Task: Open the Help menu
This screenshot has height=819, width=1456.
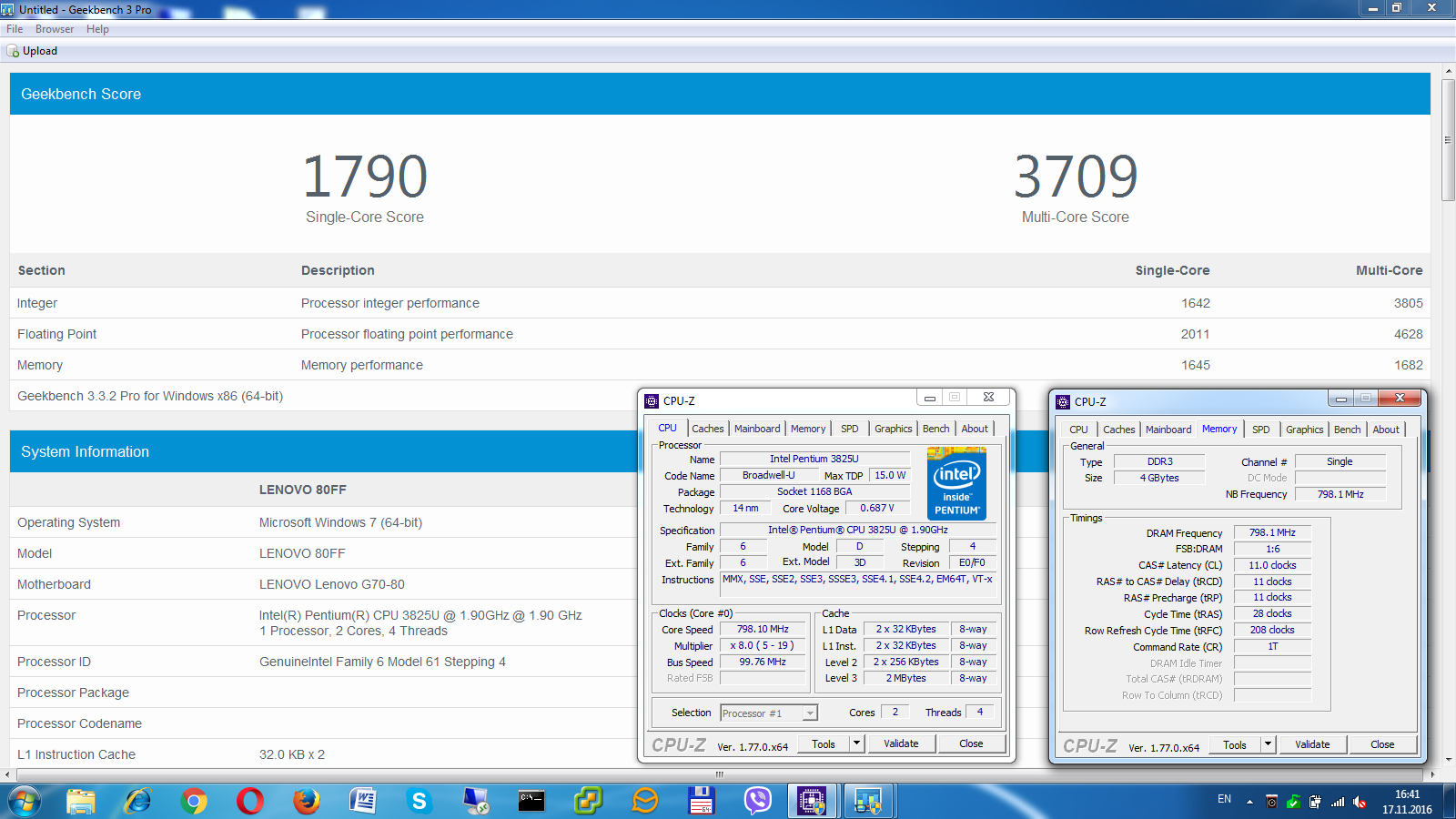Action: (x=97, y=29)
